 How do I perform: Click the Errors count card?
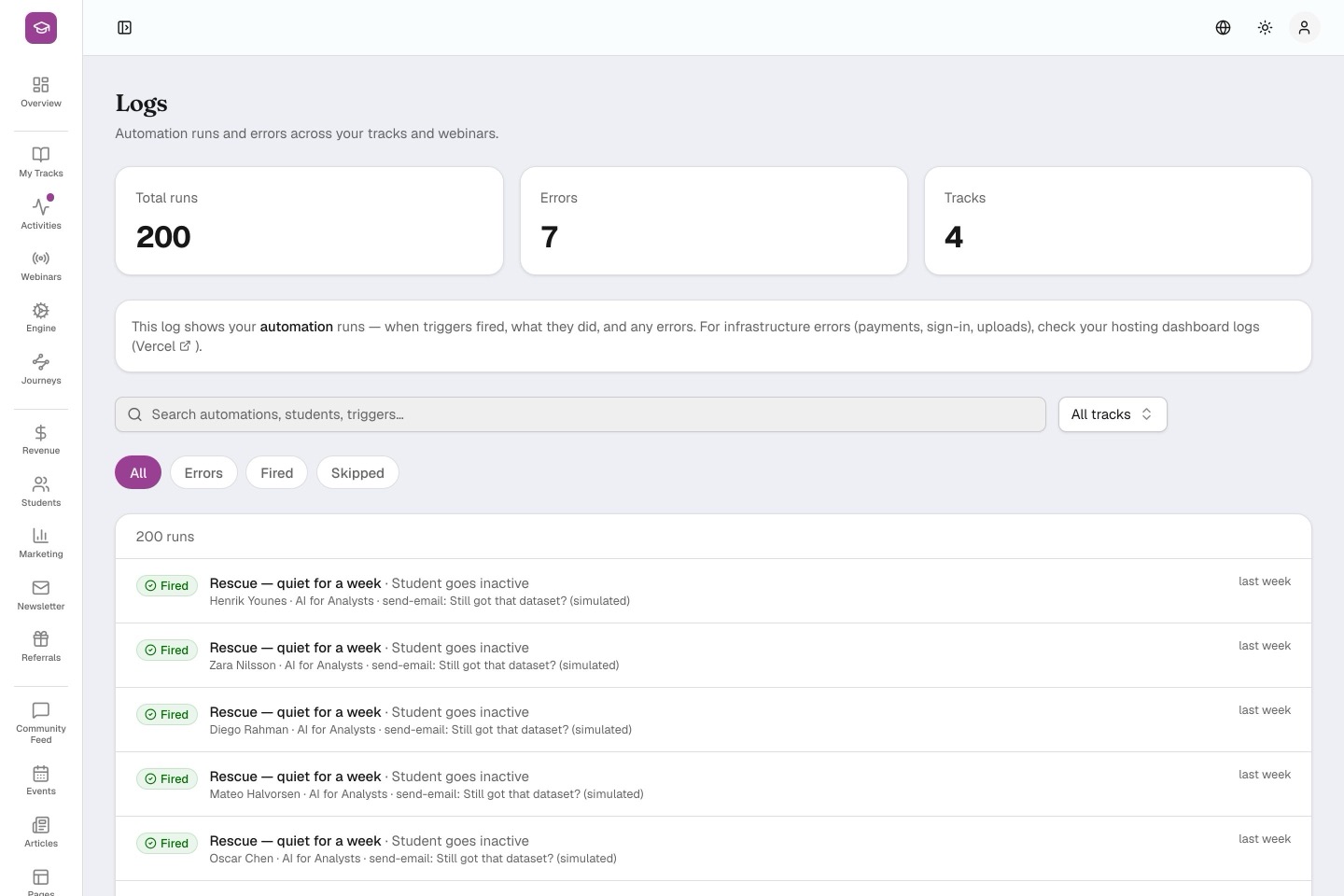(714, 221)
